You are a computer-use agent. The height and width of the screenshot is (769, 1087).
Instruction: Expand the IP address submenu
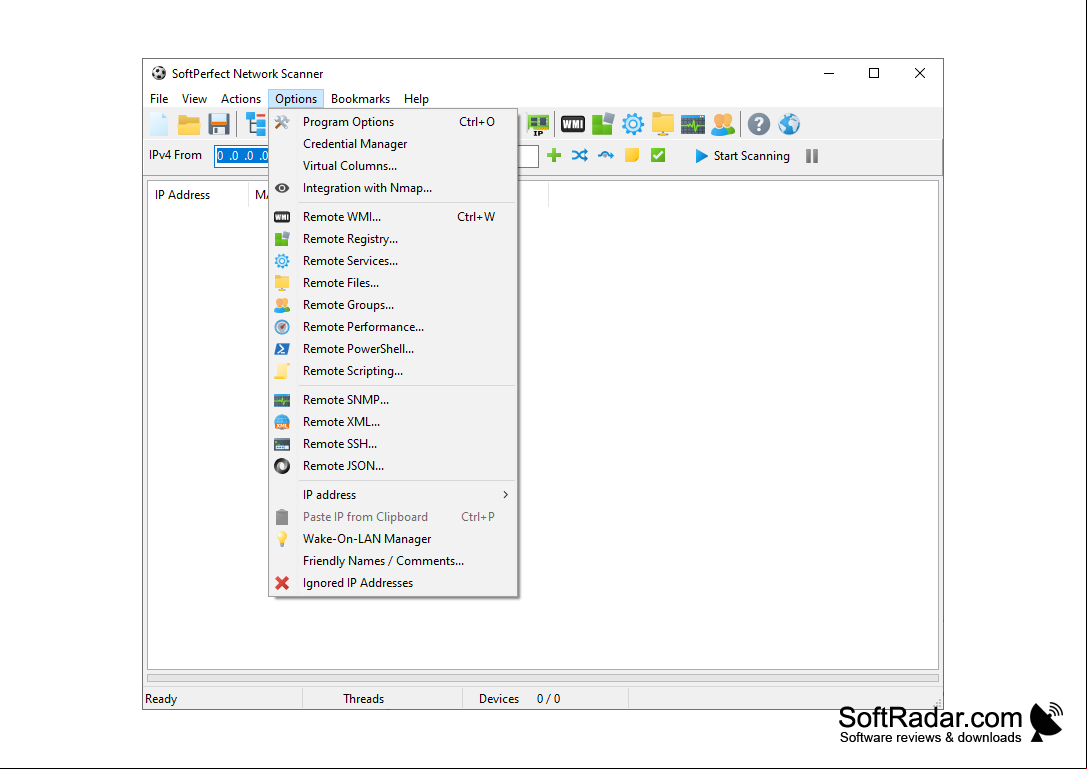click(x=393, y=495)
